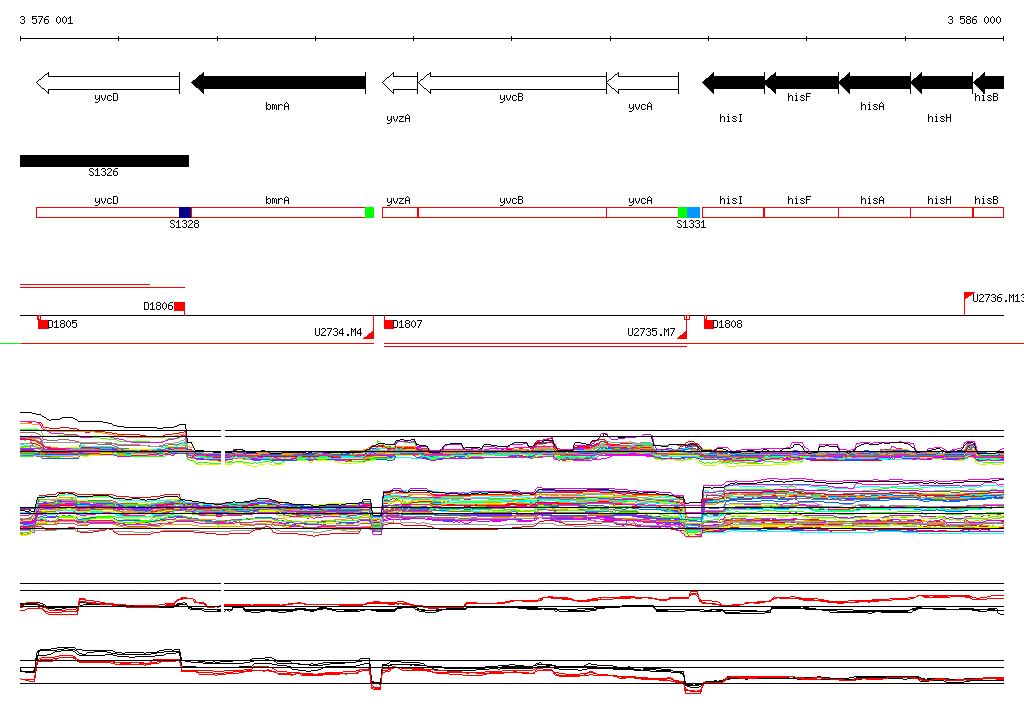Click the red-outlined hisB segment box

click(x=988, y=212)
